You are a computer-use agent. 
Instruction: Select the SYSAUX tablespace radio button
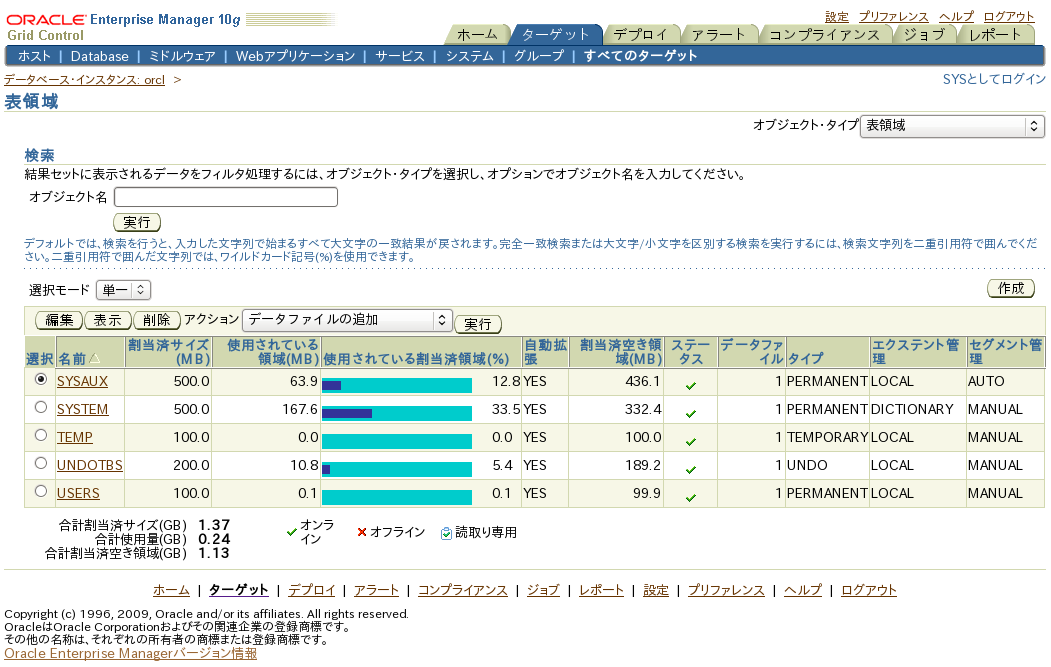click(41, 379)
